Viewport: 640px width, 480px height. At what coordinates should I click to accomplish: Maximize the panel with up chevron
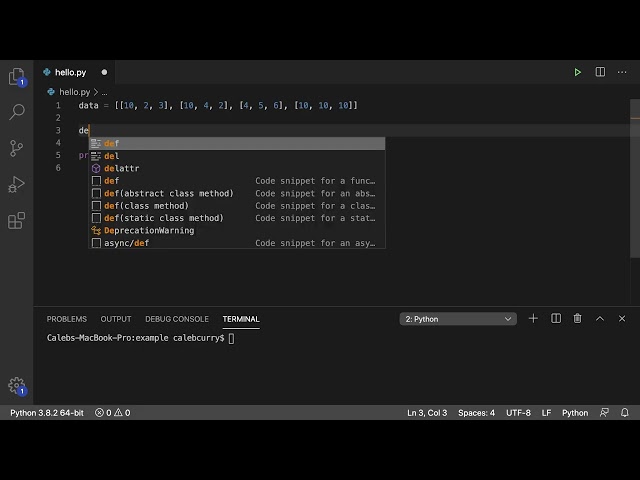coord(600,318)
